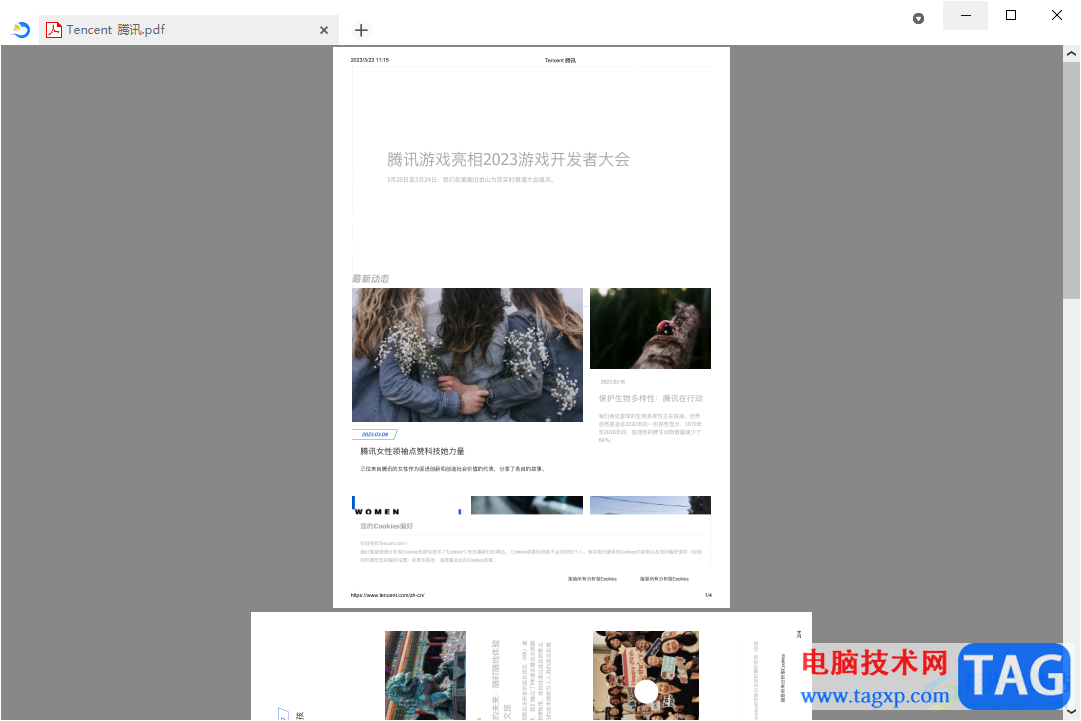This screenshot has width=1081, height=721.
Task: Select the Tencent 腾讯.pdf tab
Action: tap(188, 30)
